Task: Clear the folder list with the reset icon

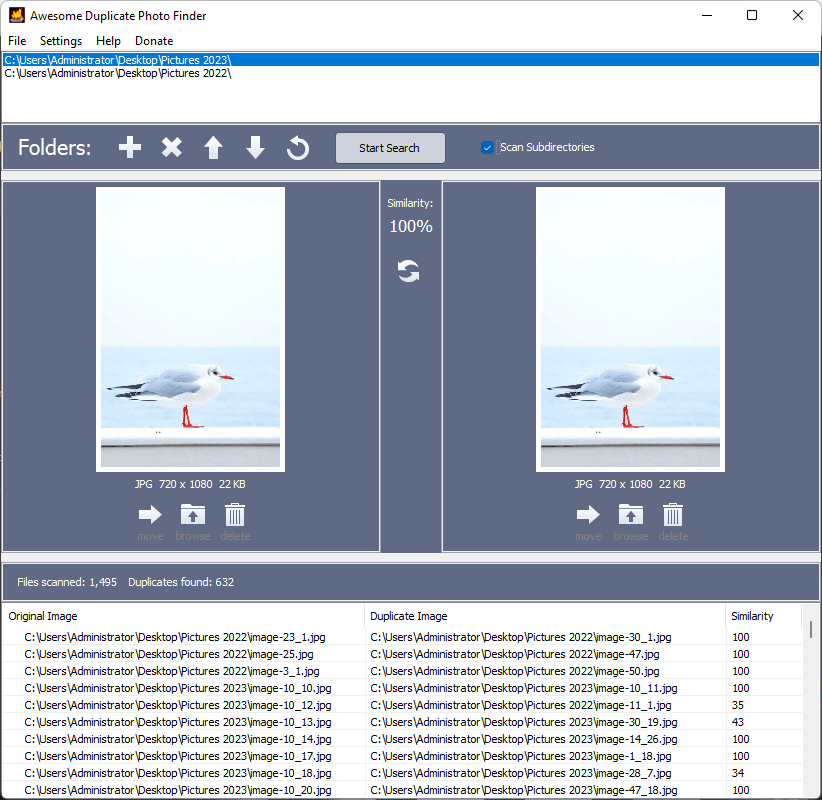Action: [297, 147]
